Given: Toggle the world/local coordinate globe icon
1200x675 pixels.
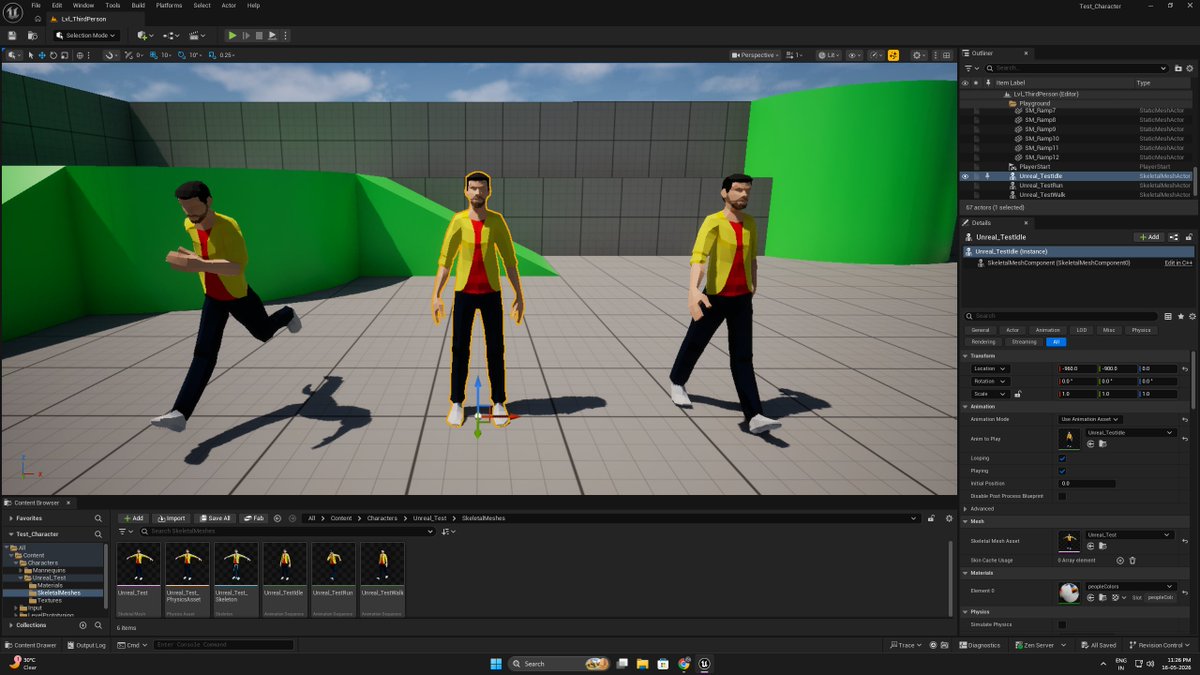Looking at the screenshot, I should (82, 55).
